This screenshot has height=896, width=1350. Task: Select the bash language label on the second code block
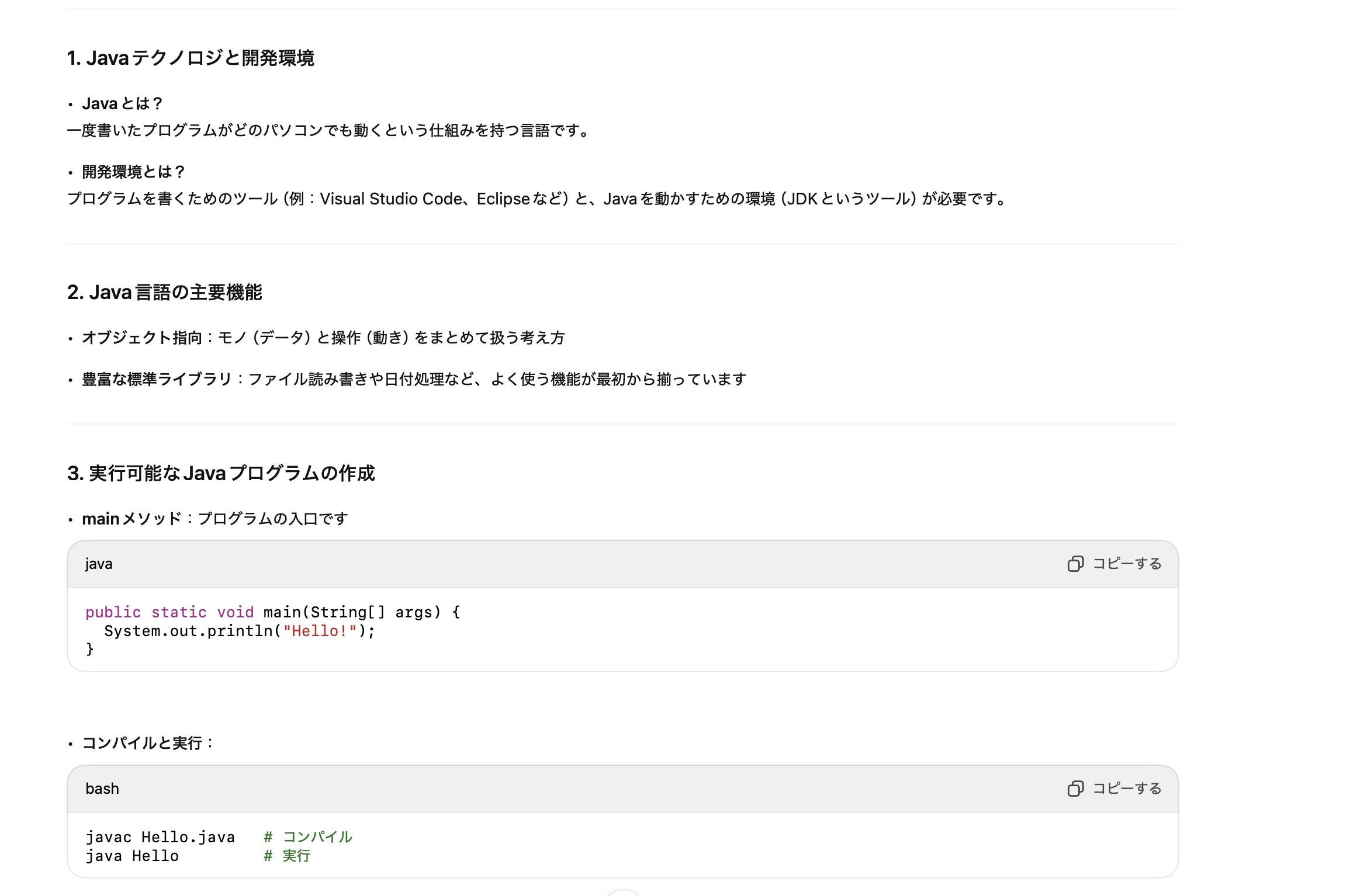[102, 788]
